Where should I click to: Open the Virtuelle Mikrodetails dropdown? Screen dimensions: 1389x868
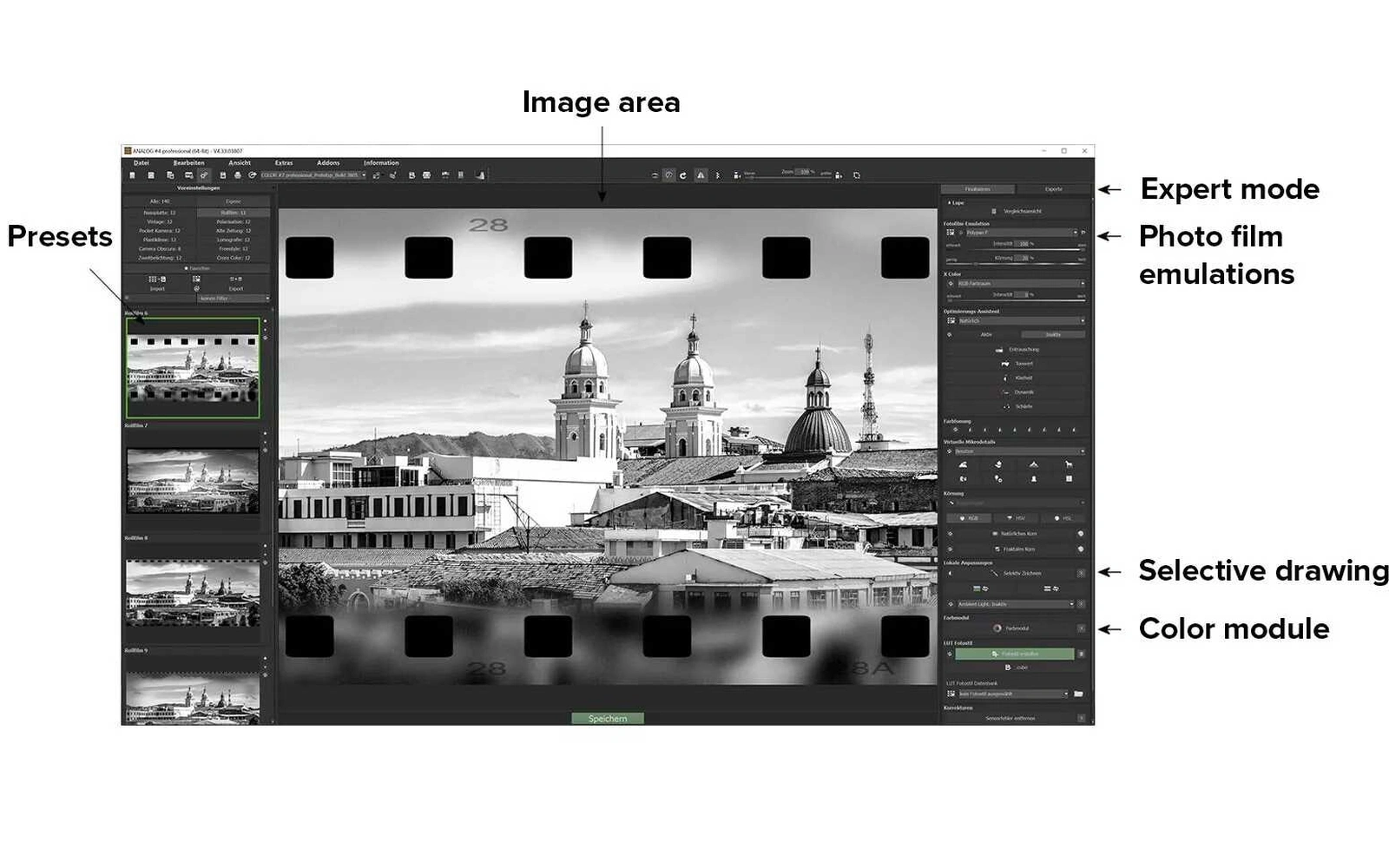pos(1021,451)
